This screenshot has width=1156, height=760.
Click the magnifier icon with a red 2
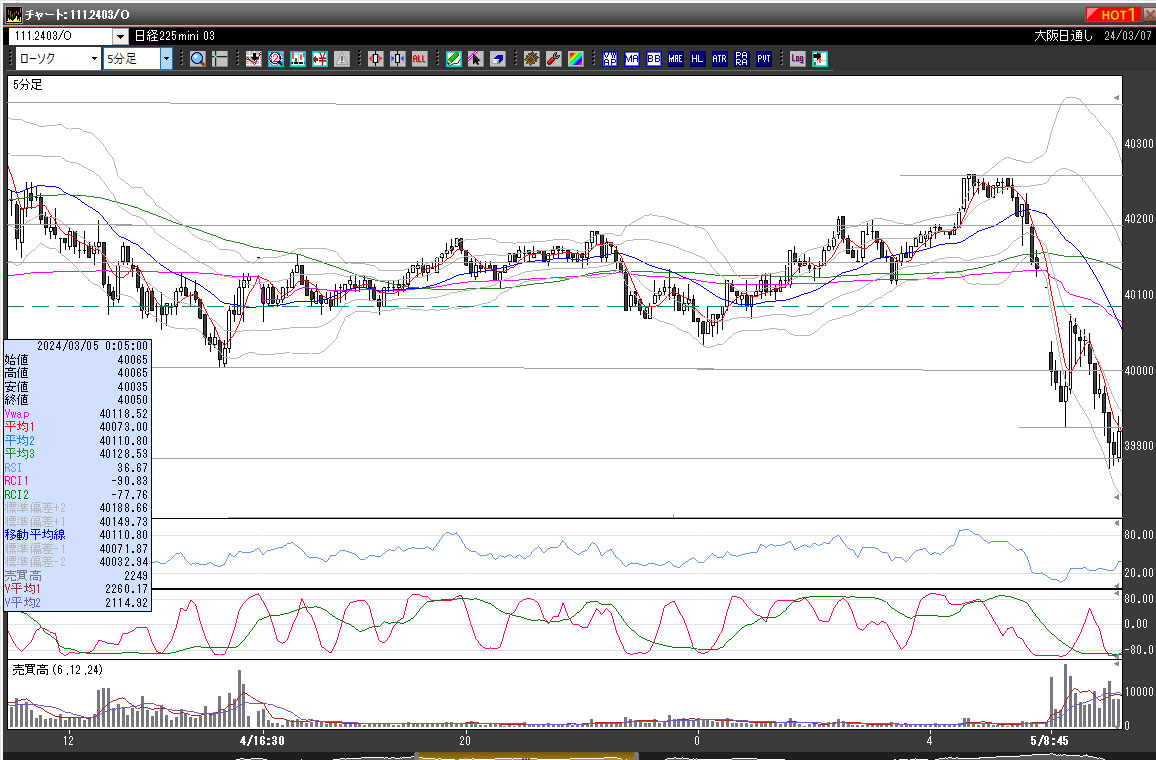[x=276, y=59]
